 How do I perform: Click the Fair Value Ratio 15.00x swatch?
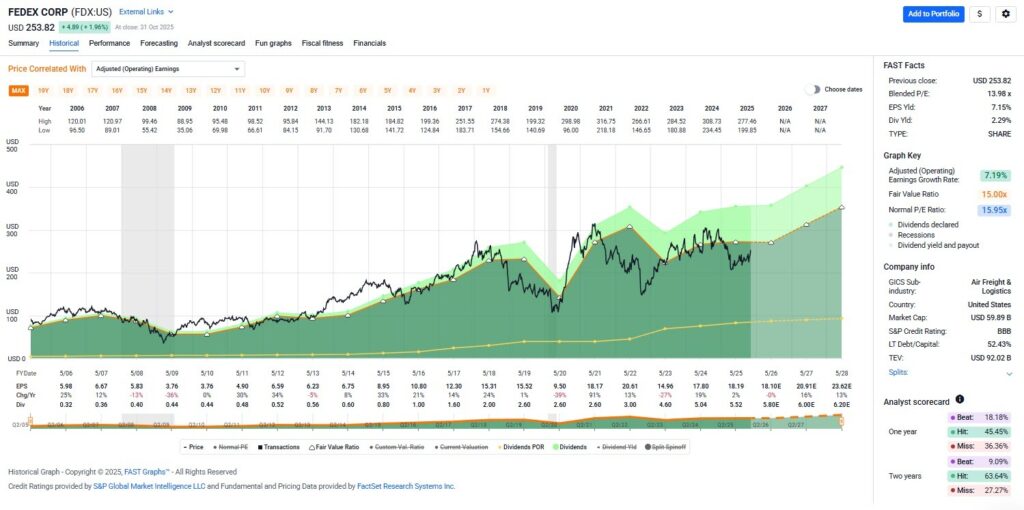pyautogui.click(x=993, y=194)
